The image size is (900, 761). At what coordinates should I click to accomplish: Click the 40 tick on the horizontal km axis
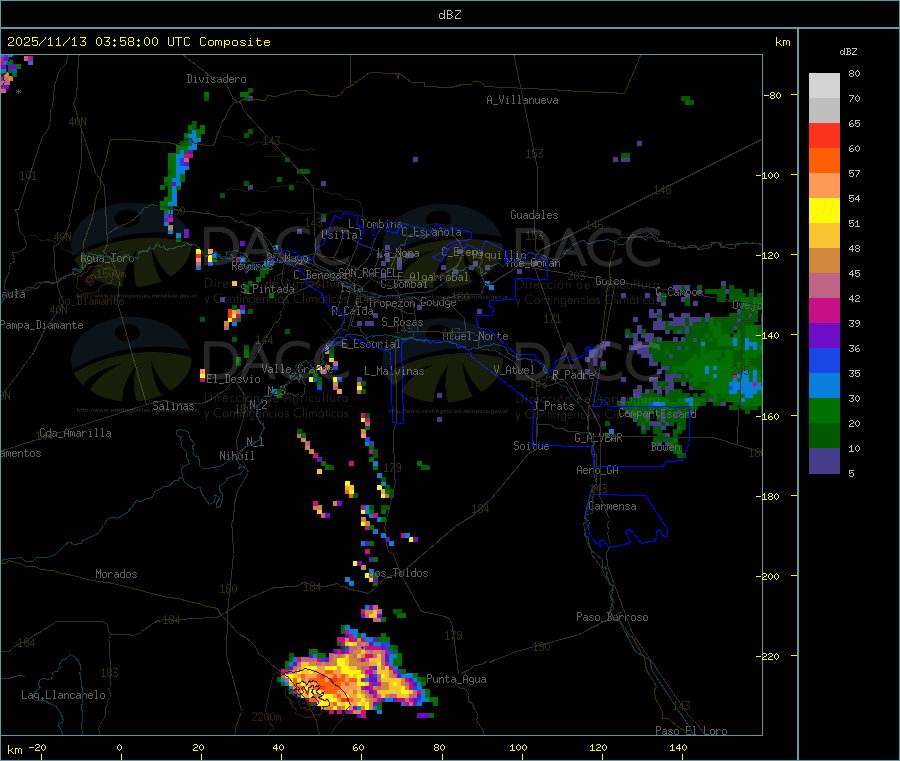click(278, 747)
